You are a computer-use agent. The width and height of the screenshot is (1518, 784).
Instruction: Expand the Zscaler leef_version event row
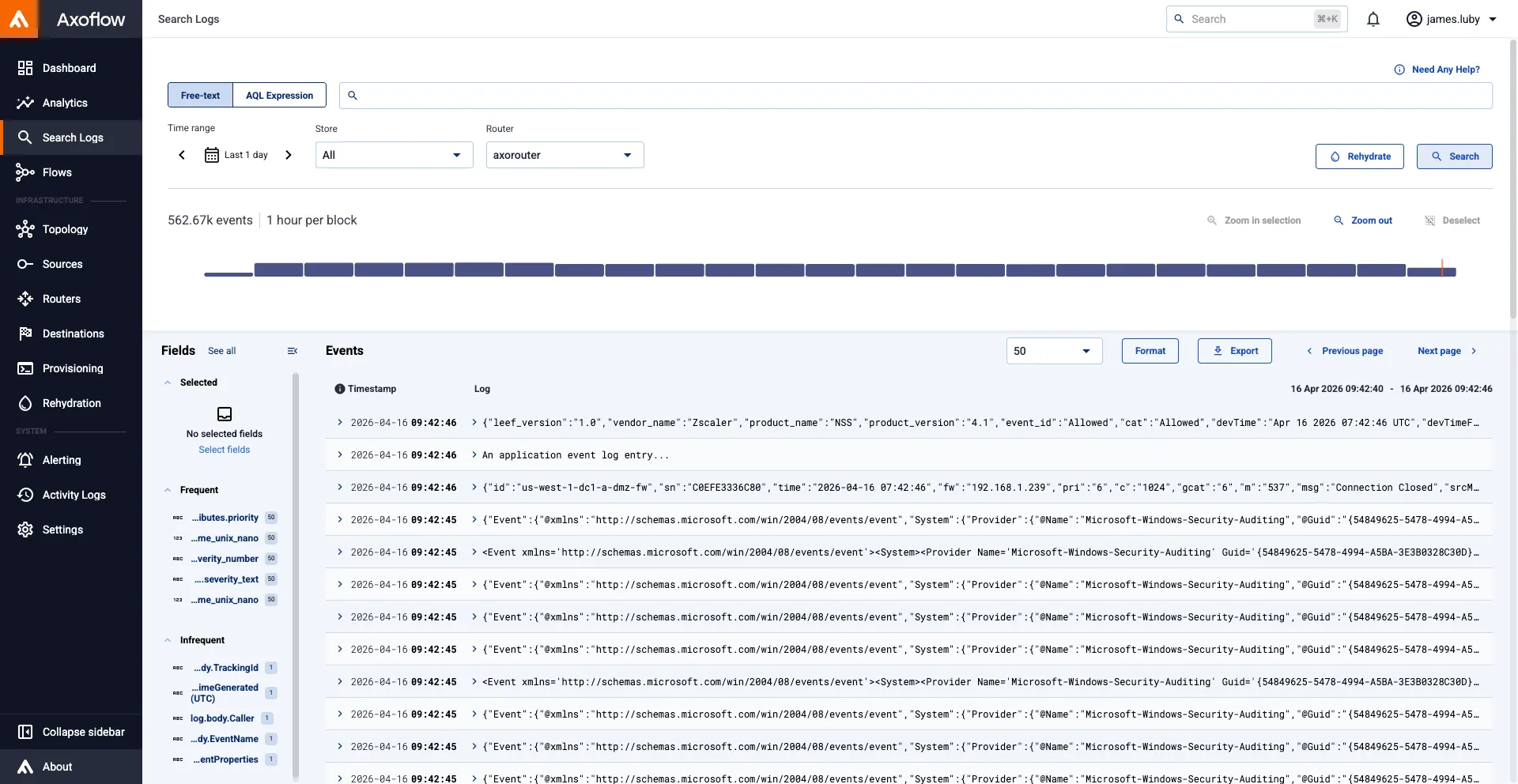click(x=340, y=423)
